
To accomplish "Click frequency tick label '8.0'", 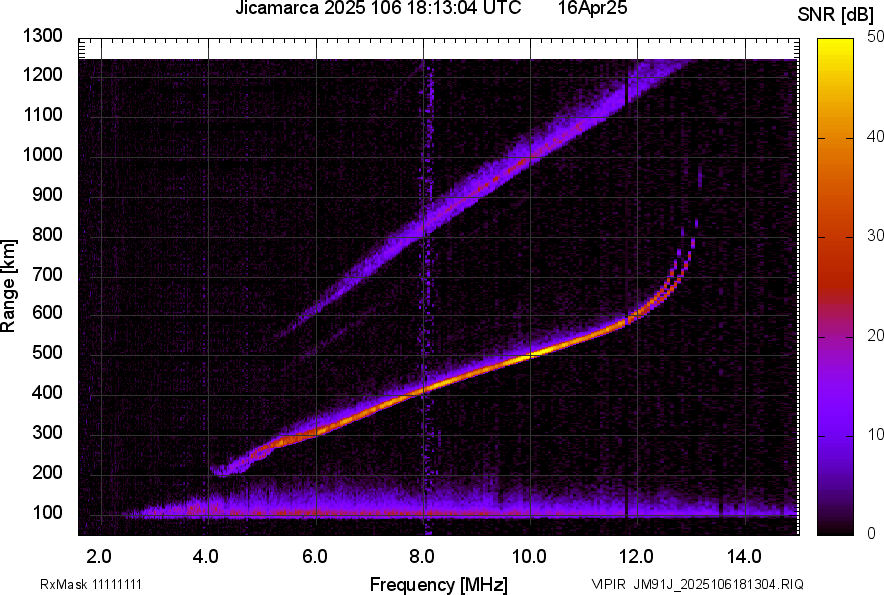I will 422,557.
